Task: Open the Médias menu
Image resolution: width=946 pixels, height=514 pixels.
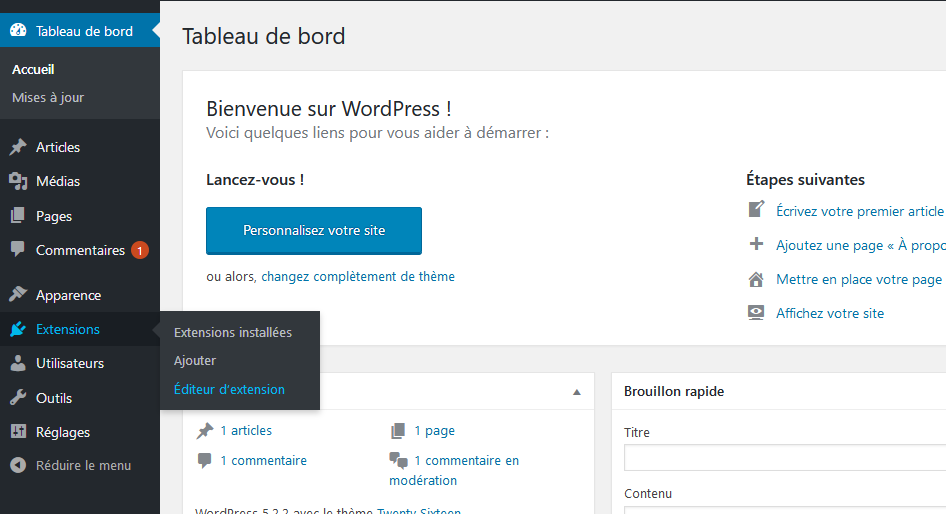Action: tap(58, 181)
